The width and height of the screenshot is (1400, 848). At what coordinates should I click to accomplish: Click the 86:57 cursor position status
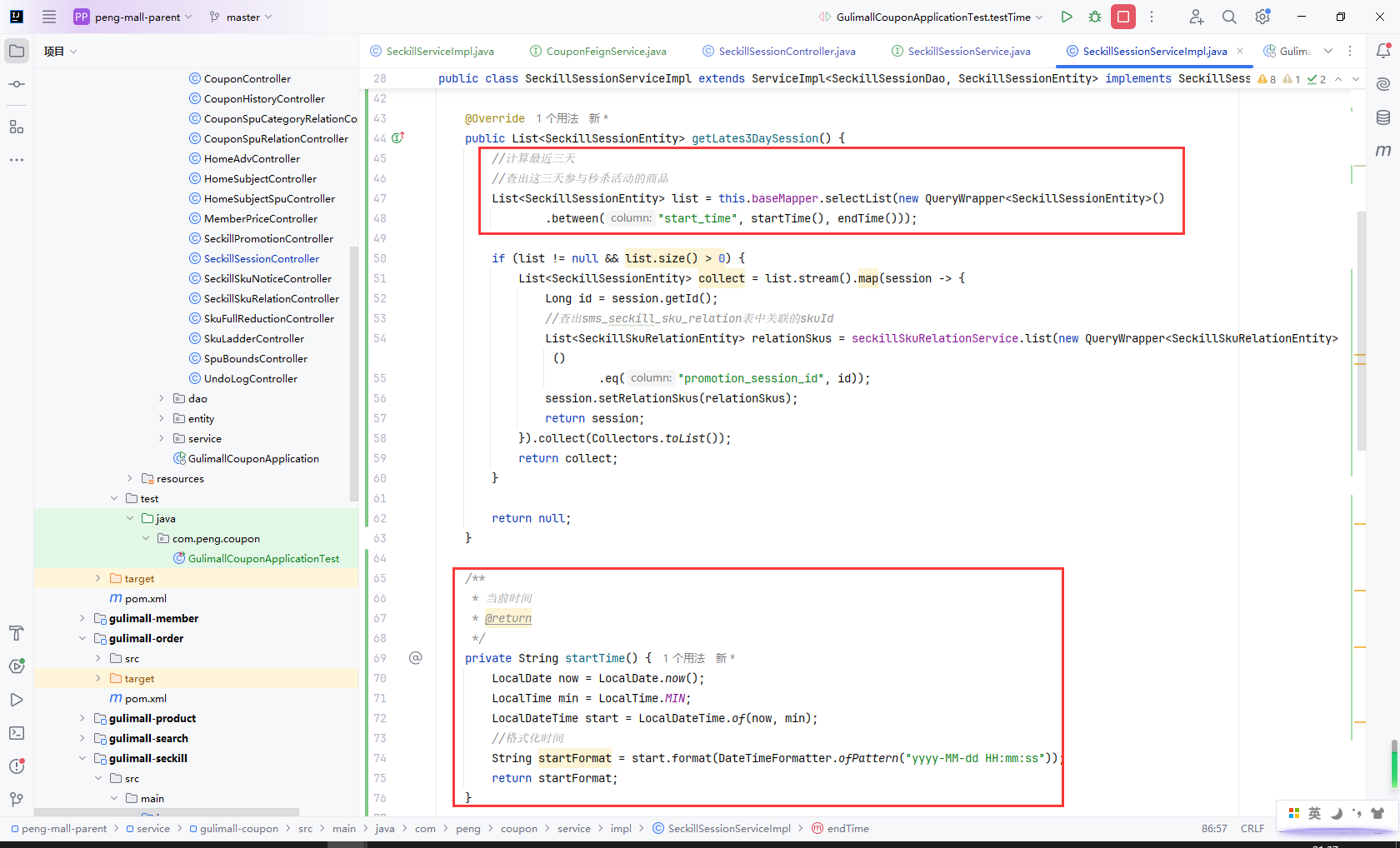pos(1214,829)
